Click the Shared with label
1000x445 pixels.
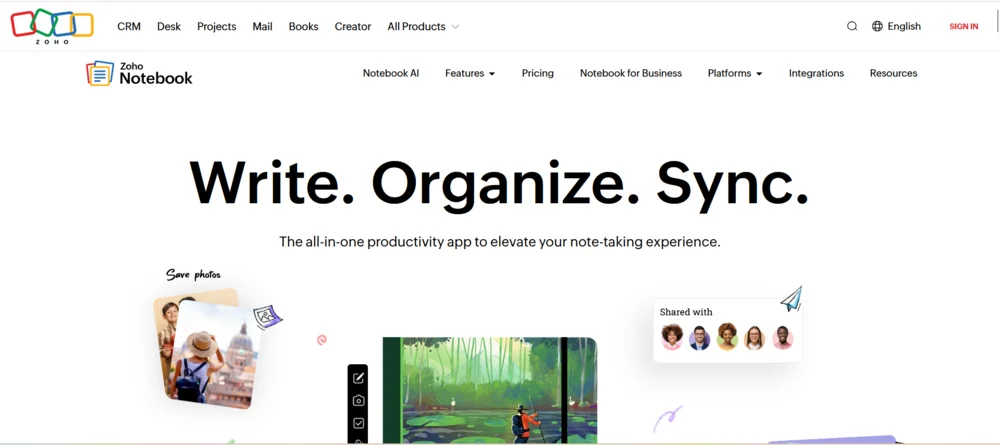pyautogui.click(x=686, y=312)
